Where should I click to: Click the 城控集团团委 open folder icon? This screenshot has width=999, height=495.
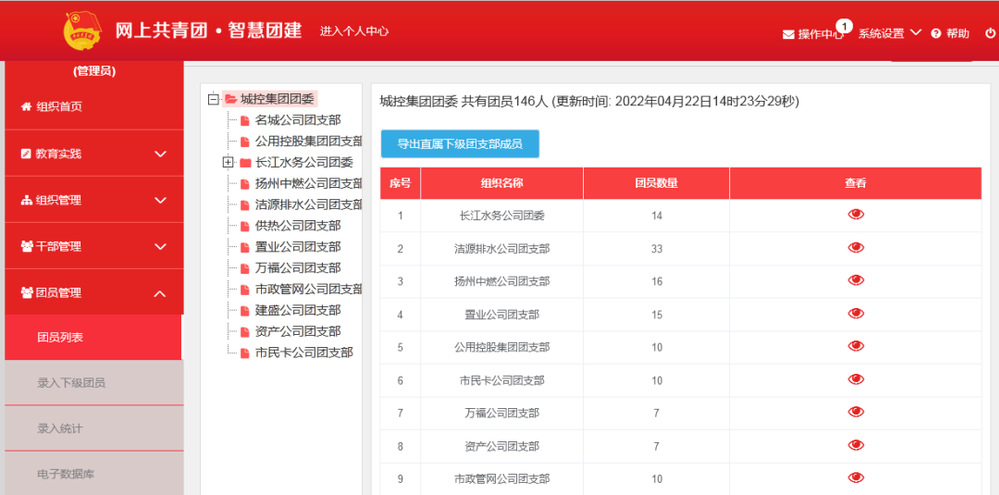click(x=231, y=99)
